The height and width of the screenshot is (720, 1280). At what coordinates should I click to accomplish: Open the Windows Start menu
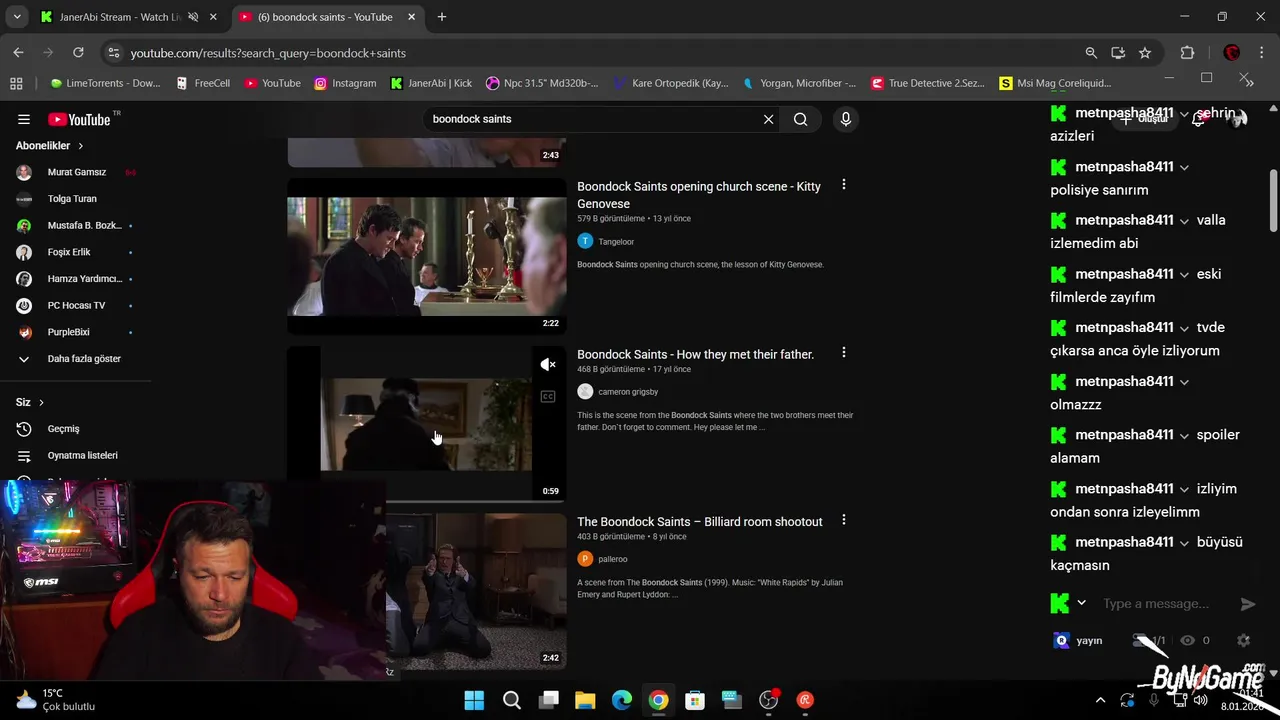tap(474, 700)
